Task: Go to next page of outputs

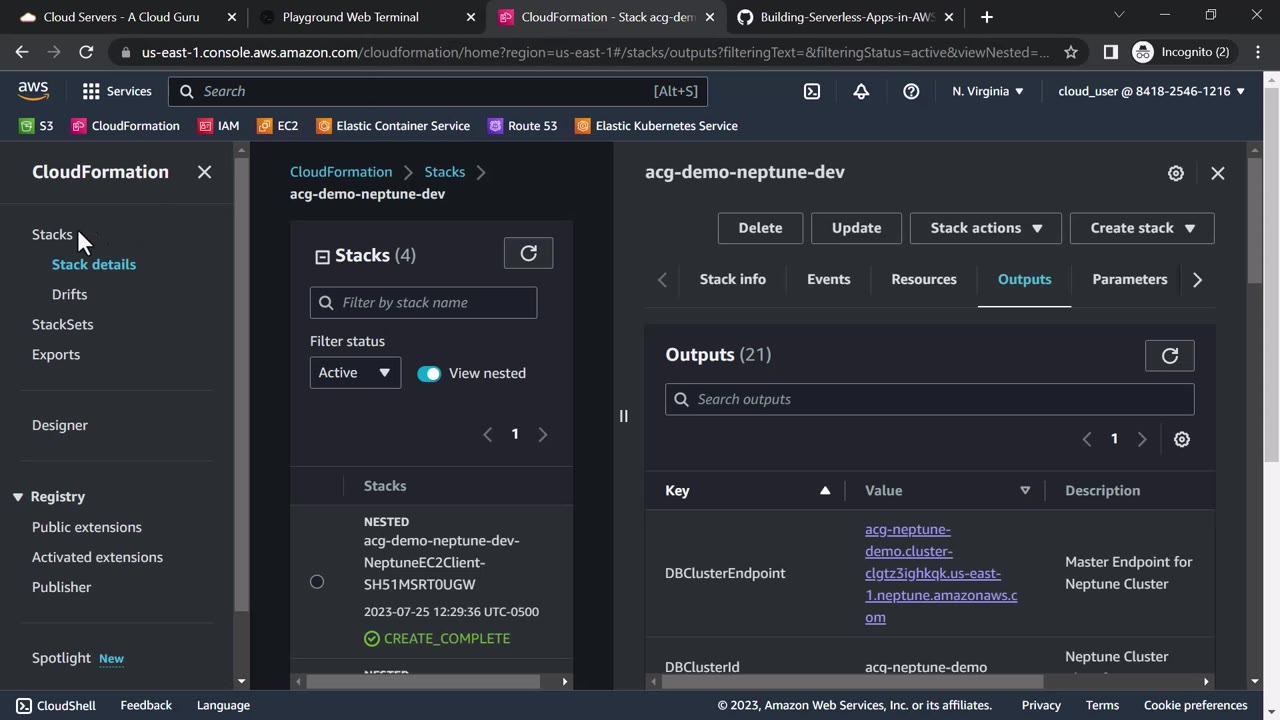Action: (1142, 439)
